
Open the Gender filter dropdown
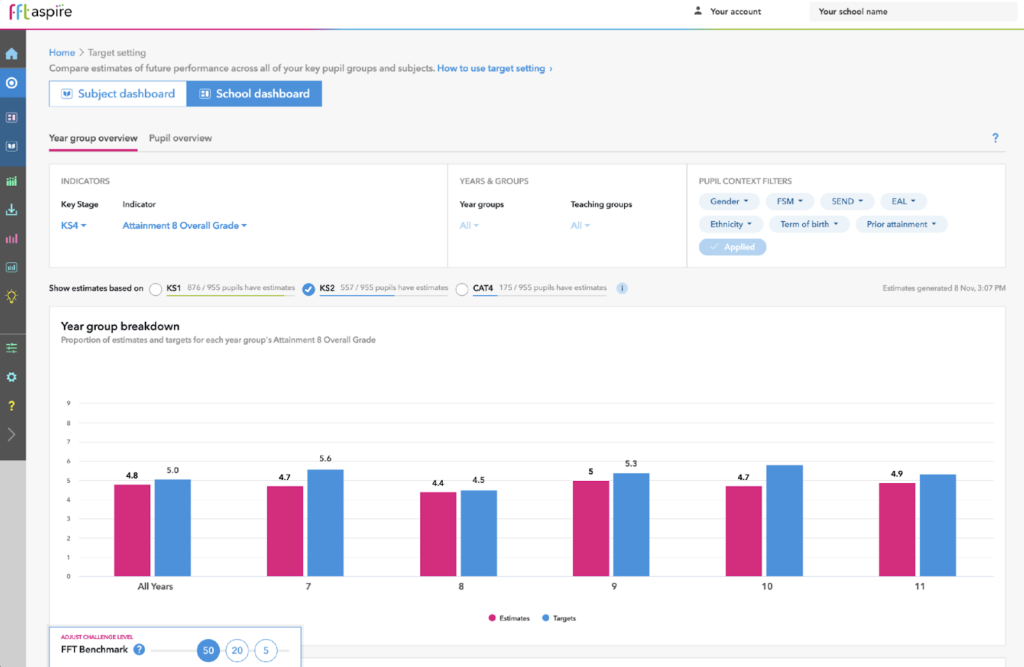729,201
